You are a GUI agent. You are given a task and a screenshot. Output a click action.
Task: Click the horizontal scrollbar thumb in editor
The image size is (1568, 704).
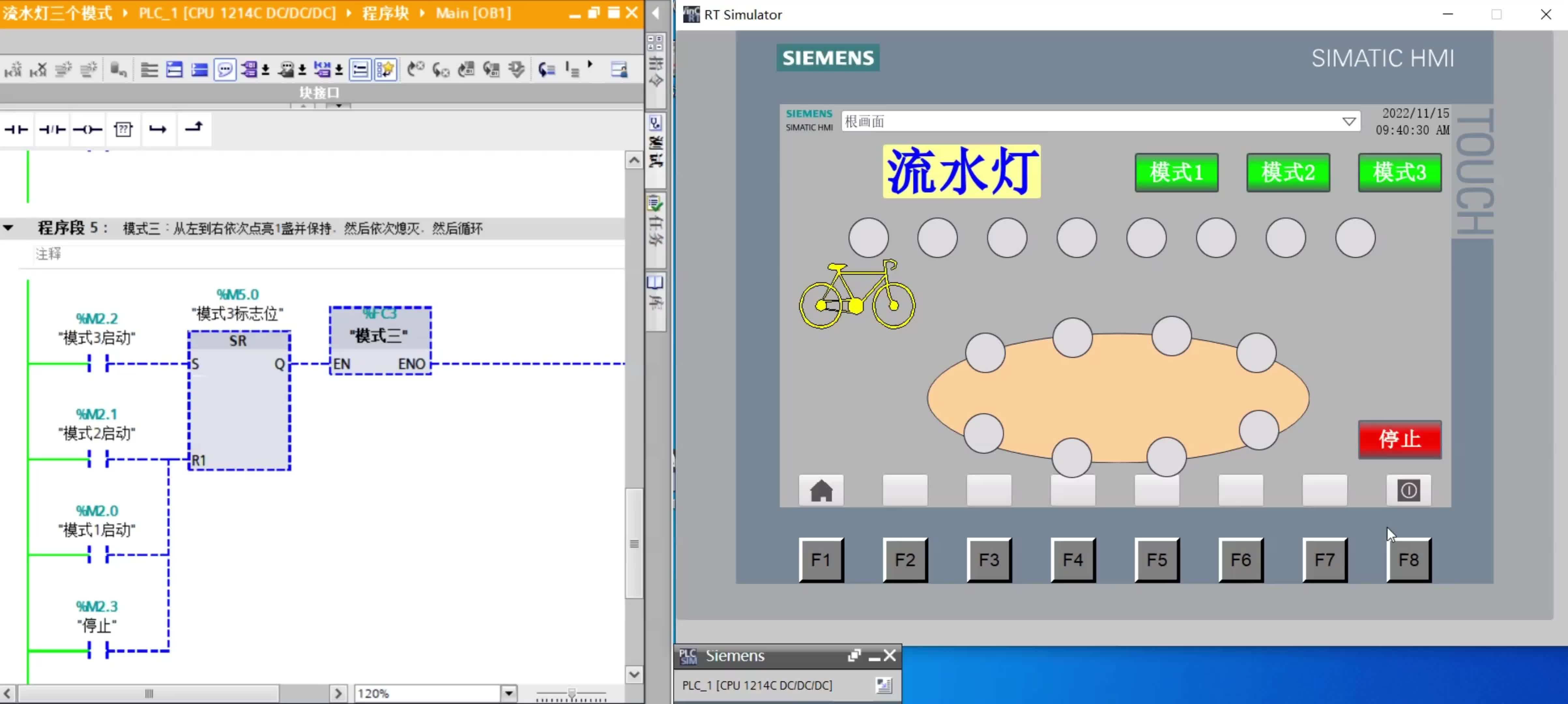149,693
